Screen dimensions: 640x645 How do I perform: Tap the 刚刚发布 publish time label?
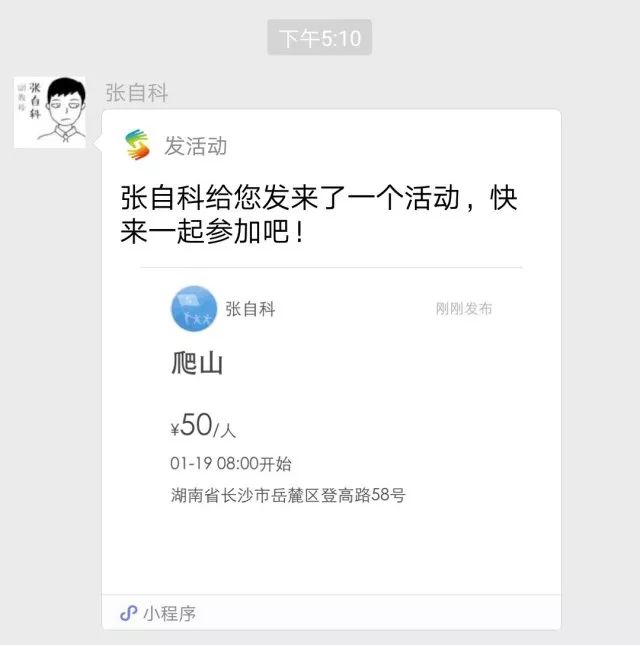(x=464, y=309)
